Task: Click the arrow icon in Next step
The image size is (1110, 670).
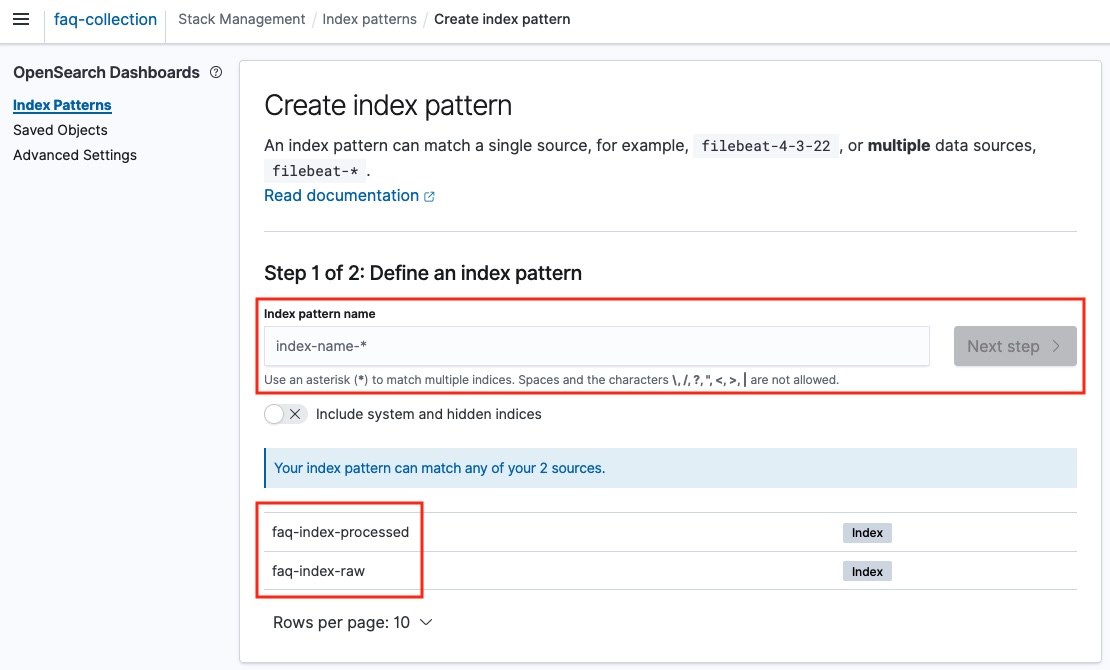Action: coord(1055,346)
